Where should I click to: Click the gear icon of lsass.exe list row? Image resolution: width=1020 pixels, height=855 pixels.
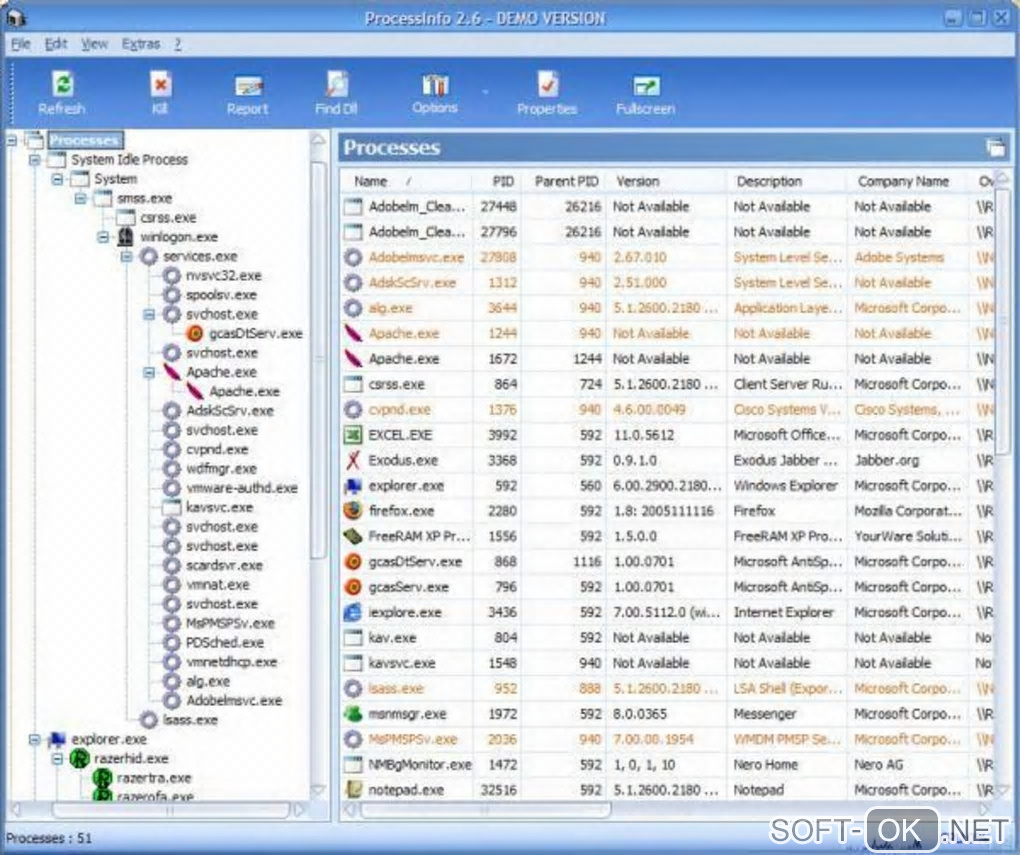click(353, 688)
